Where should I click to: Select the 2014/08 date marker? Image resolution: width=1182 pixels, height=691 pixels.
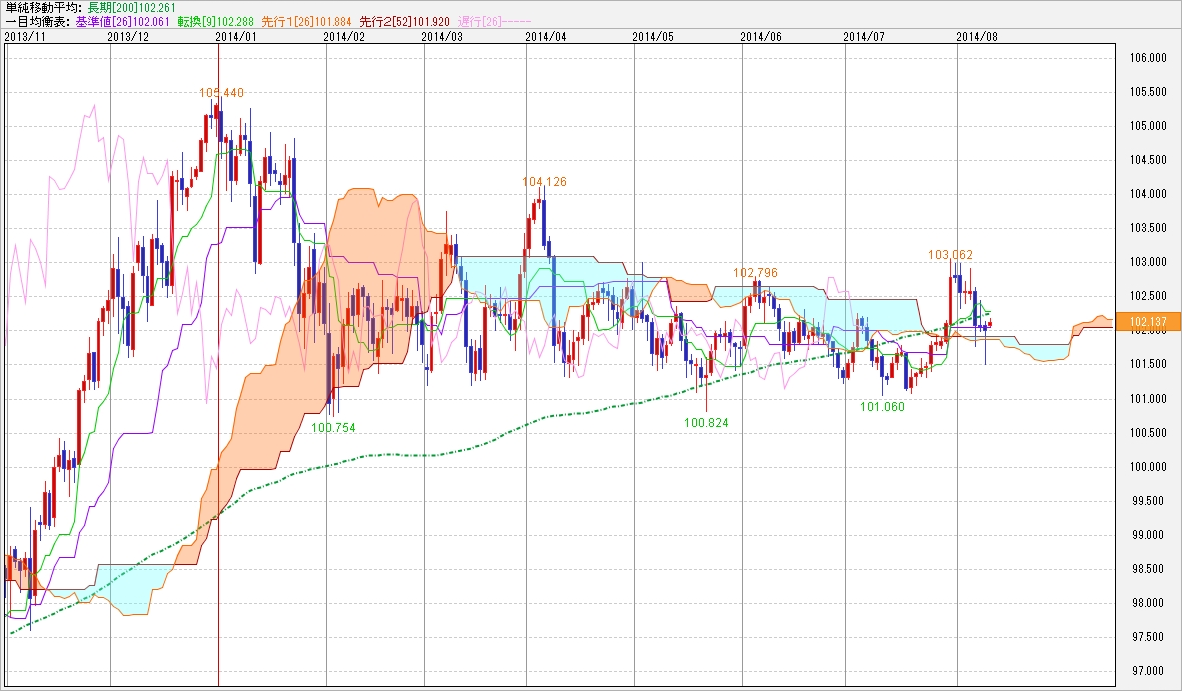(x=977, y=35)
